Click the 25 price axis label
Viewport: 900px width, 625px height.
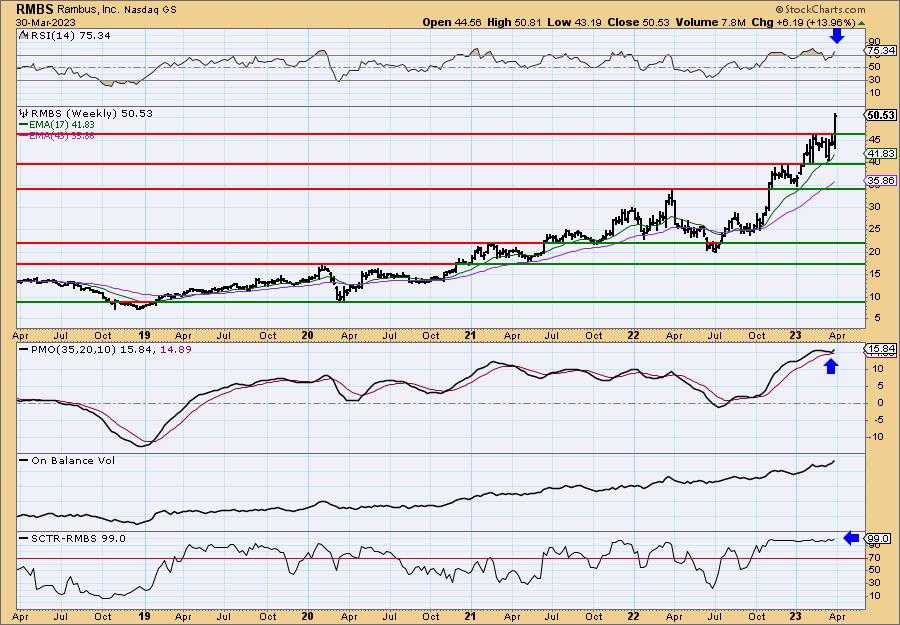(x=875, y=230)
